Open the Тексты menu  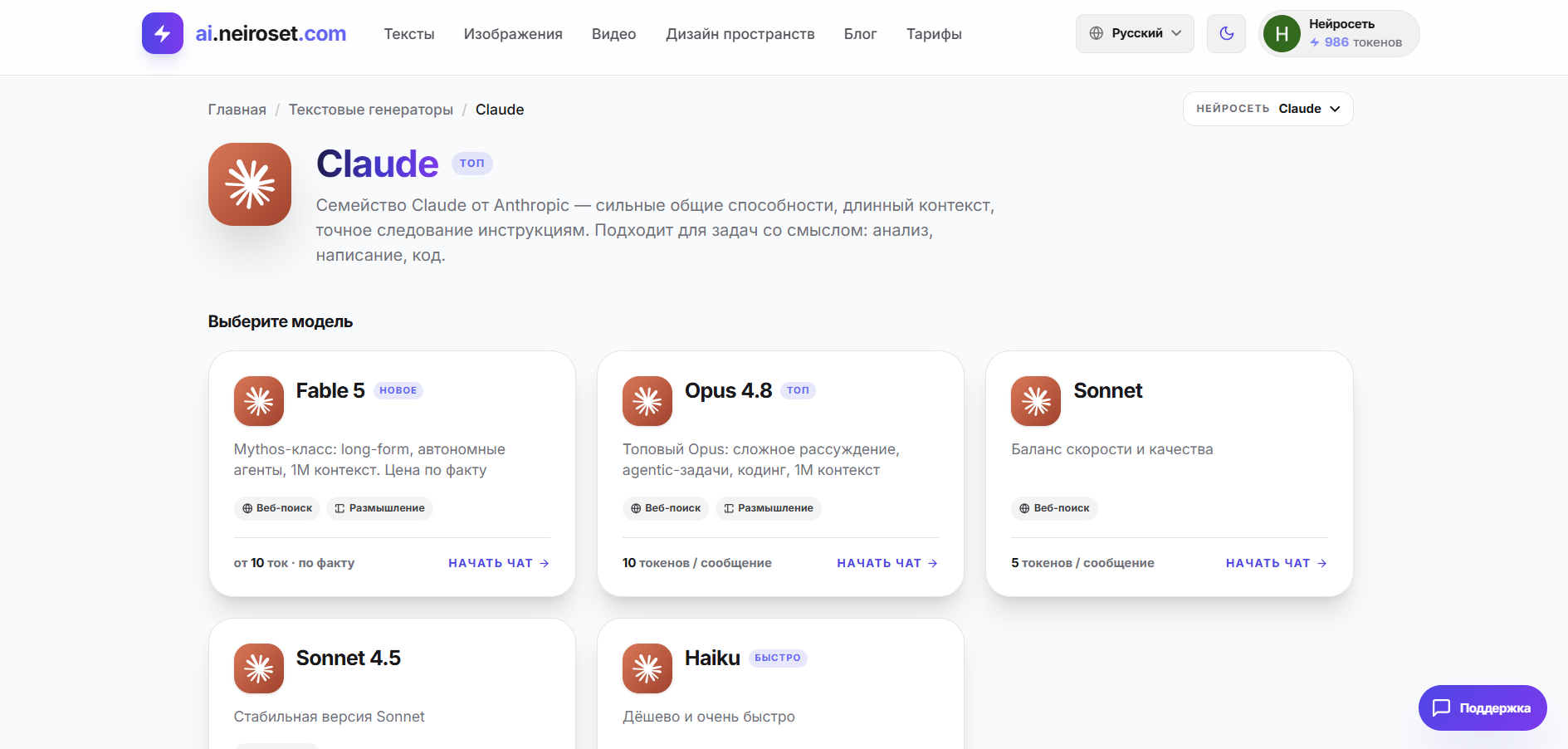pyautogui.click(x=409, y=34)
